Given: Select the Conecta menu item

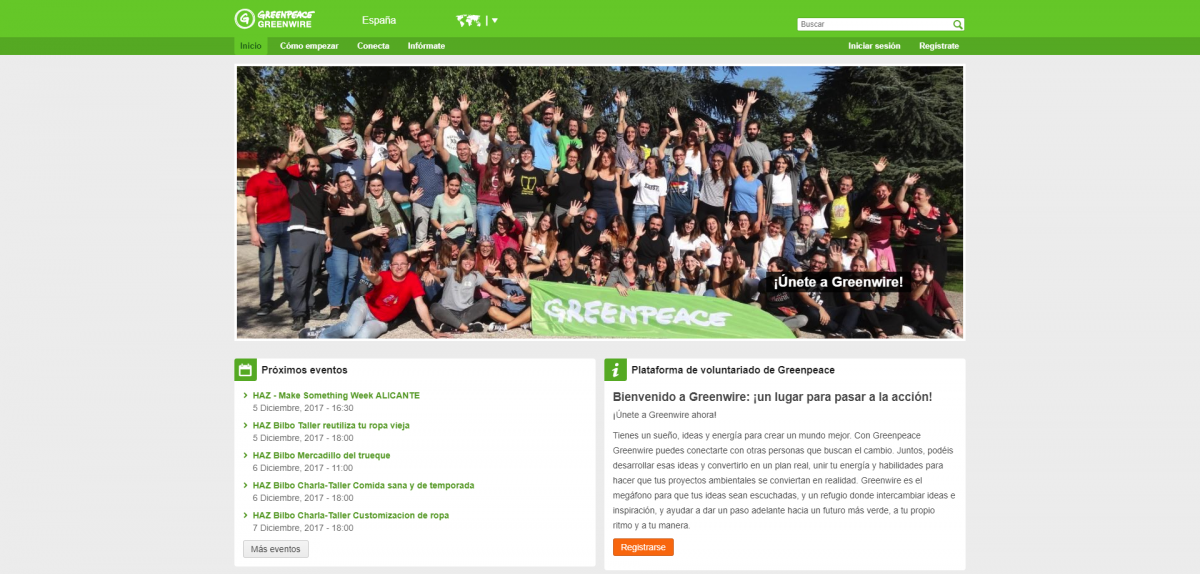Looking at the screenshot, I should coord(373,46).
